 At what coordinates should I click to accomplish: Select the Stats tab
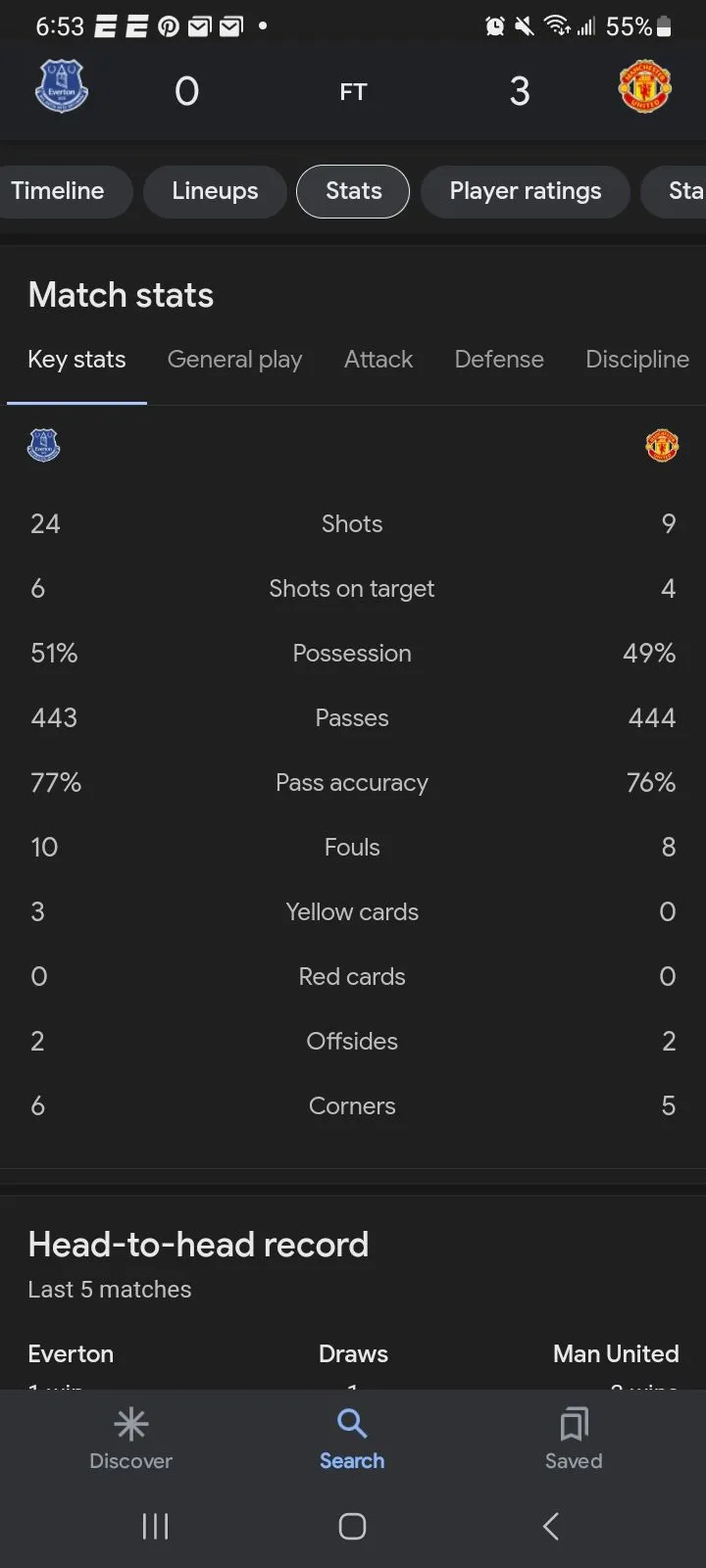[353, 191]
